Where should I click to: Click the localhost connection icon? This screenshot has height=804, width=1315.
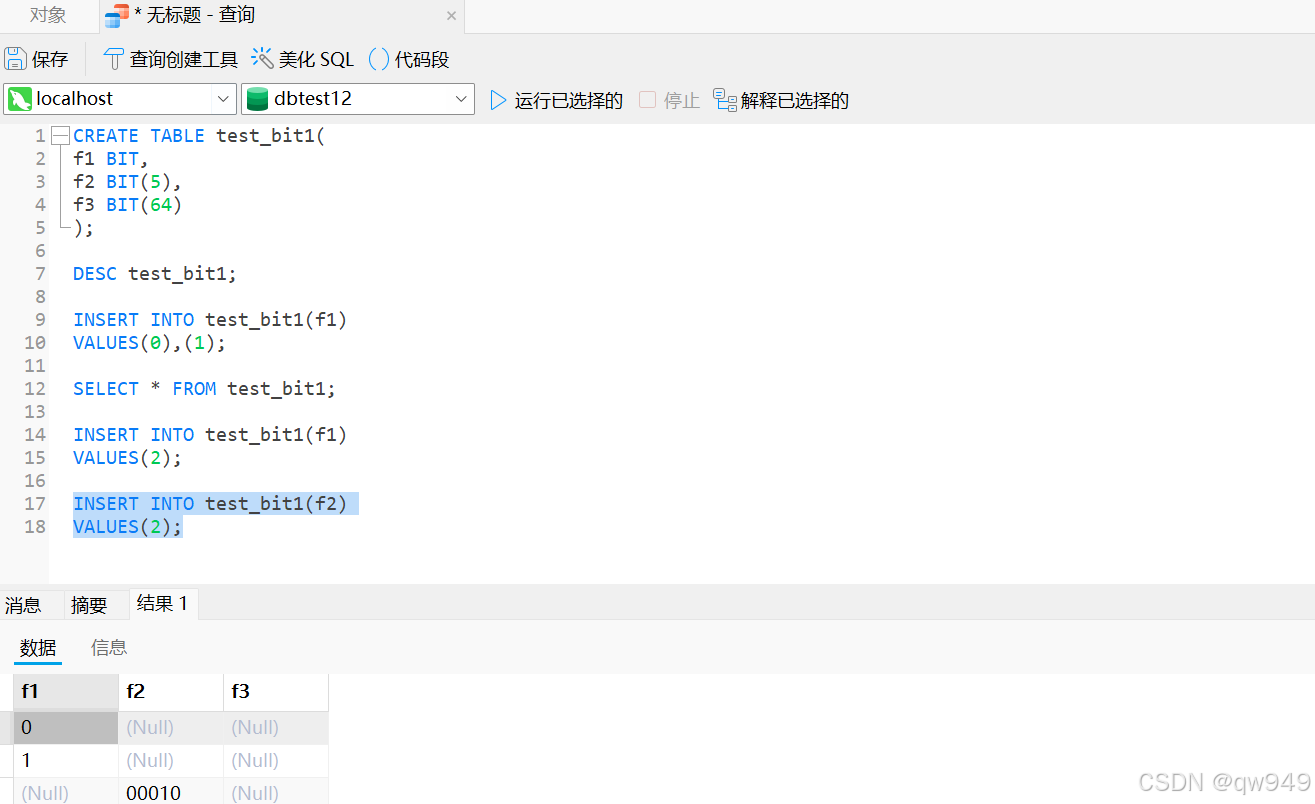tap(20, 99)
